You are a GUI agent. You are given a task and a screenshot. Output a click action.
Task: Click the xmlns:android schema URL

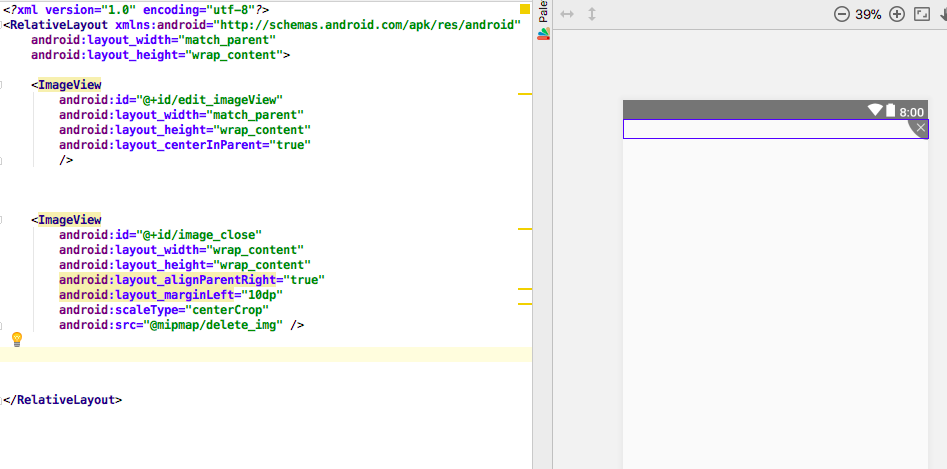368,25
